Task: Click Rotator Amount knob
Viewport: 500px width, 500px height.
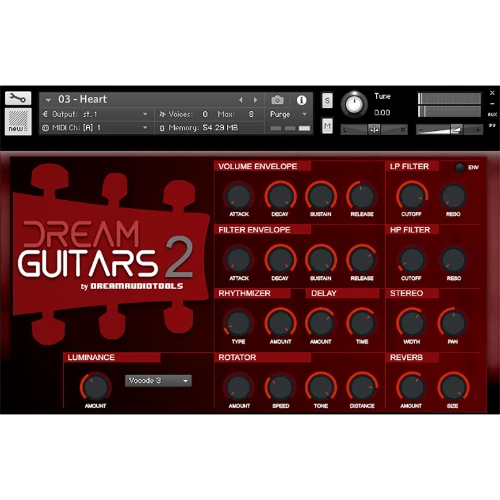Action: (239, 387)
